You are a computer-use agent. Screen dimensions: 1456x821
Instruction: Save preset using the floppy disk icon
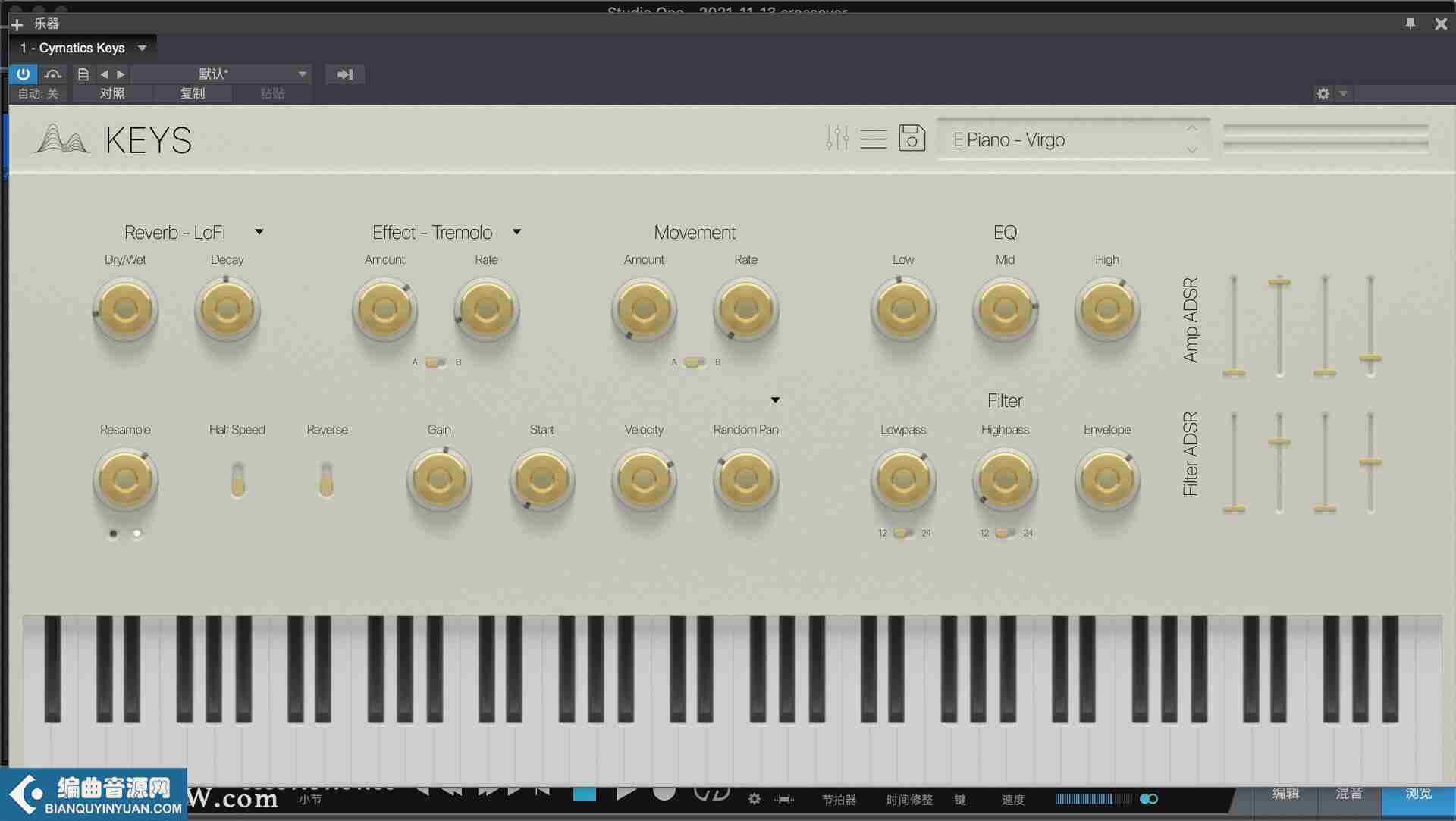coord(912,138)
